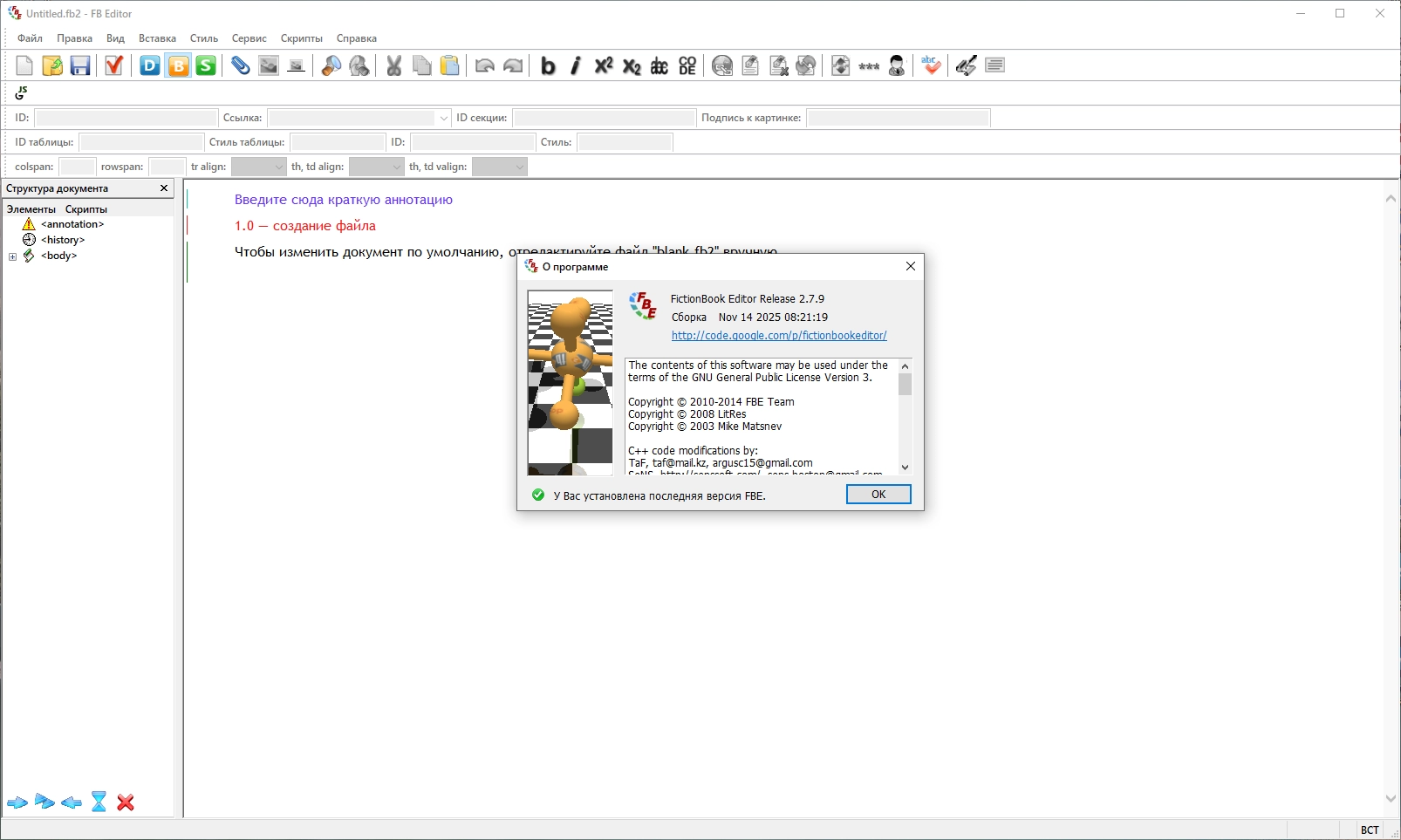Click the ID секции input field
The width and height of the screenshot is (1401, 840).
[x=604, y=118]
